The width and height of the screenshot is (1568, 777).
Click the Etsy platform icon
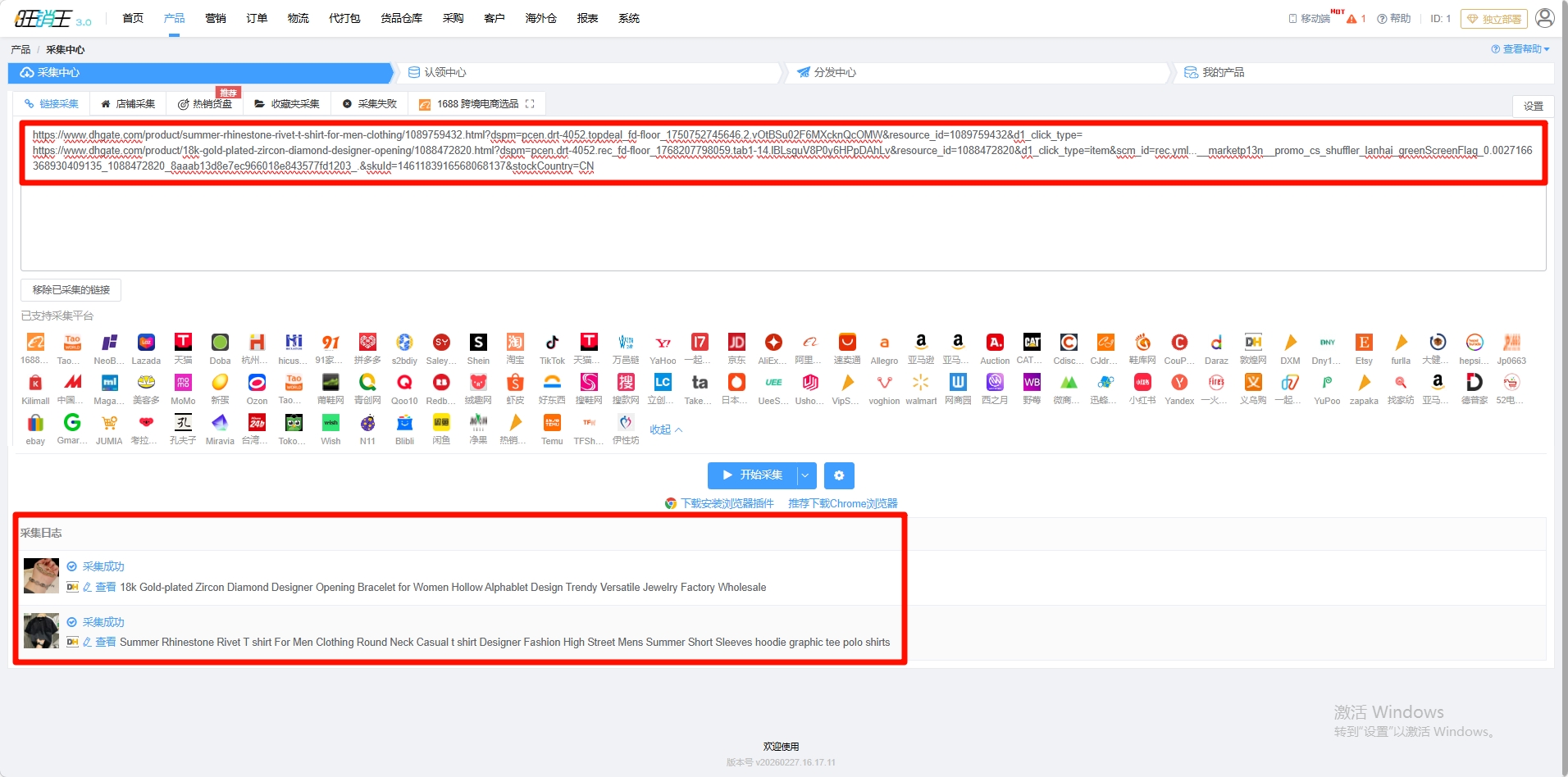(1364, 343)
